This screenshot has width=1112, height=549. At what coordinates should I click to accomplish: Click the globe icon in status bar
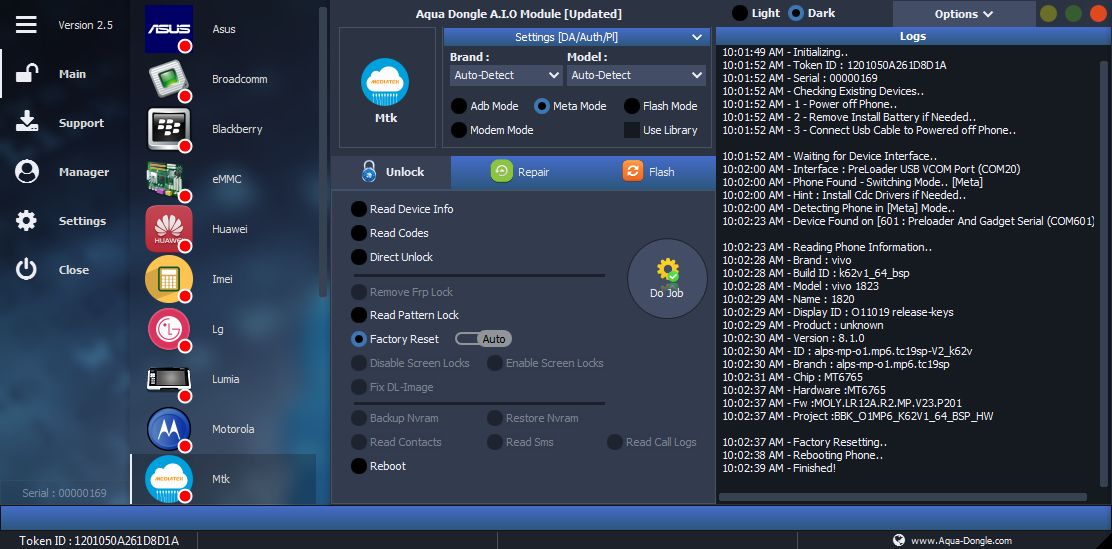899,540
